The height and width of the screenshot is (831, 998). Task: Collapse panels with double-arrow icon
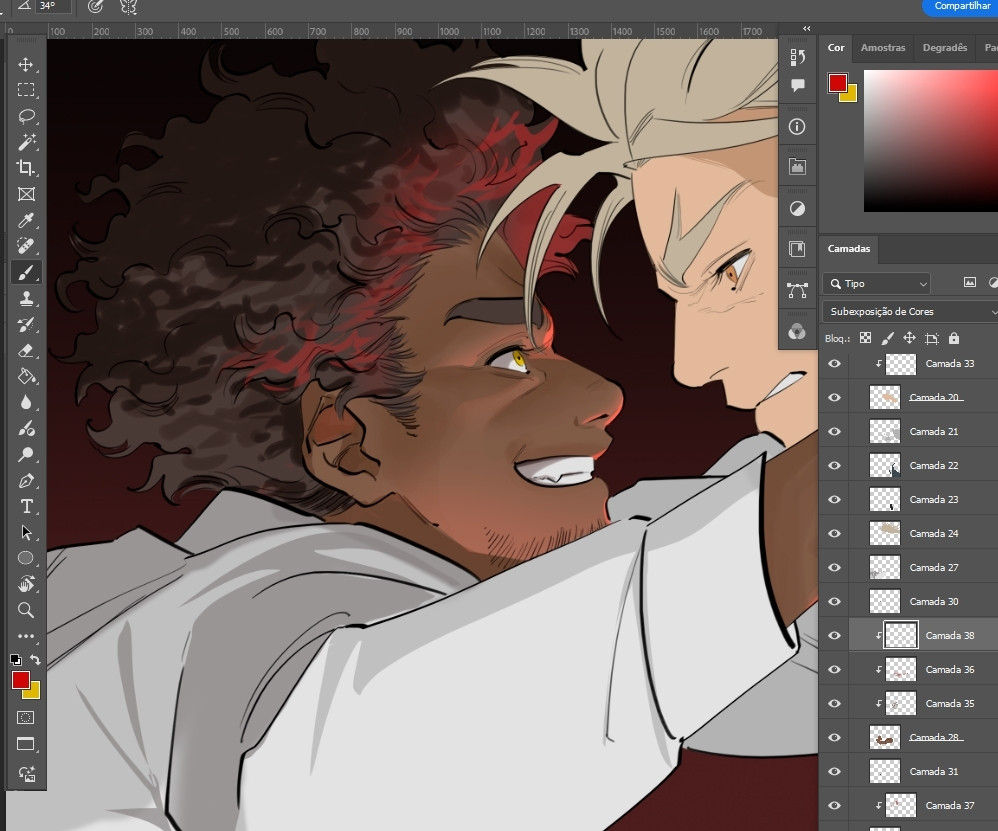pyautogui.click(x=806, y=29)
